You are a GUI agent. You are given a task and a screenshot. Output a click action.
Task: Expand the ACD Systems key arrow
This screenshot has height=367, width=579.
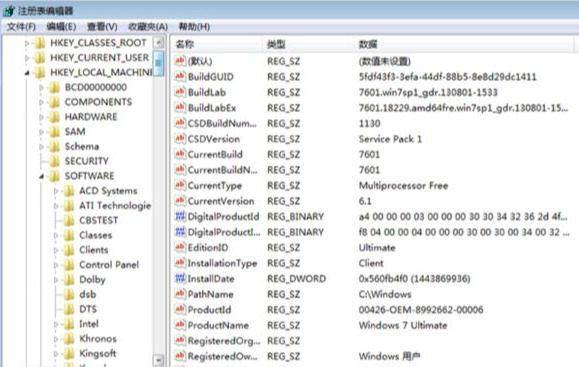point(56,191)
